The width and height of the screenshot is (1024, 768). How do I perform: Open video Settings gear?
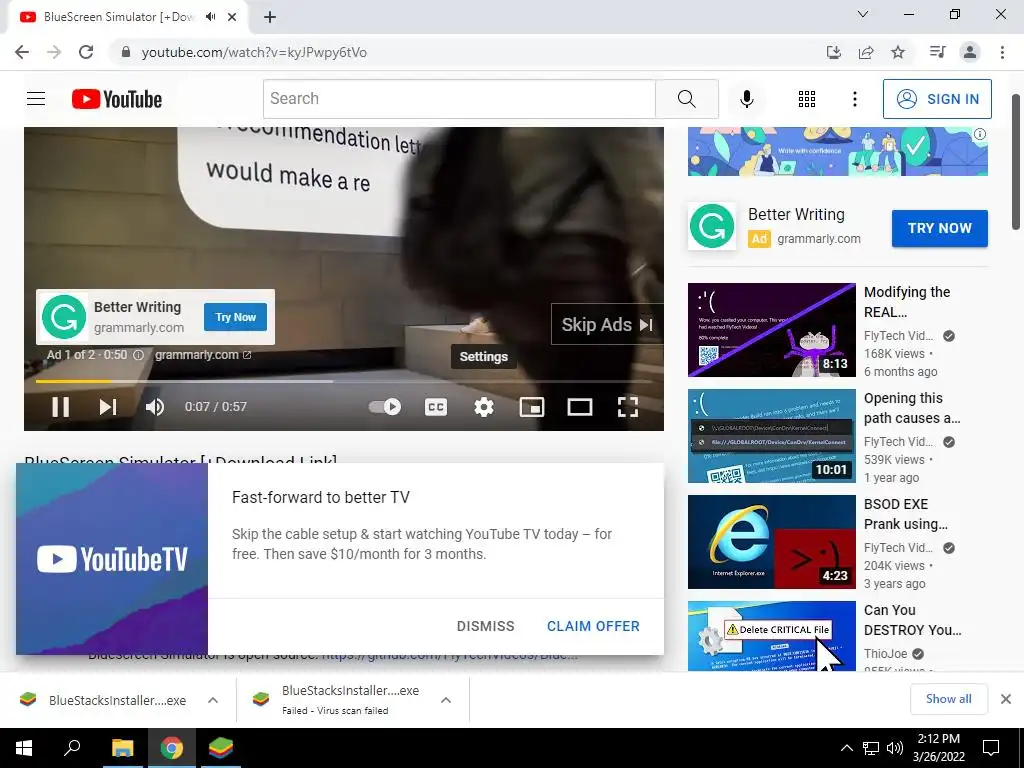[484, 407]
